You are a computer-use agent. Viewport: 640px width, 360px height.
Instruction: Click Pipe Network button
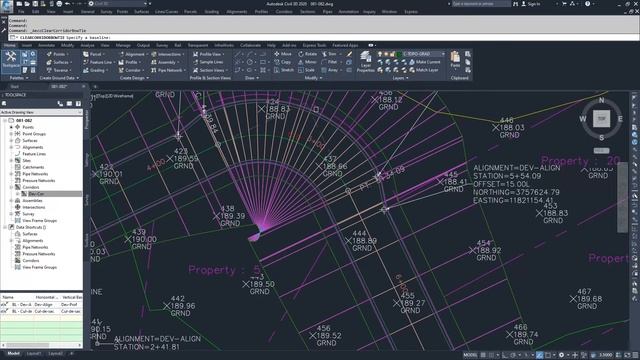[169, 70]
